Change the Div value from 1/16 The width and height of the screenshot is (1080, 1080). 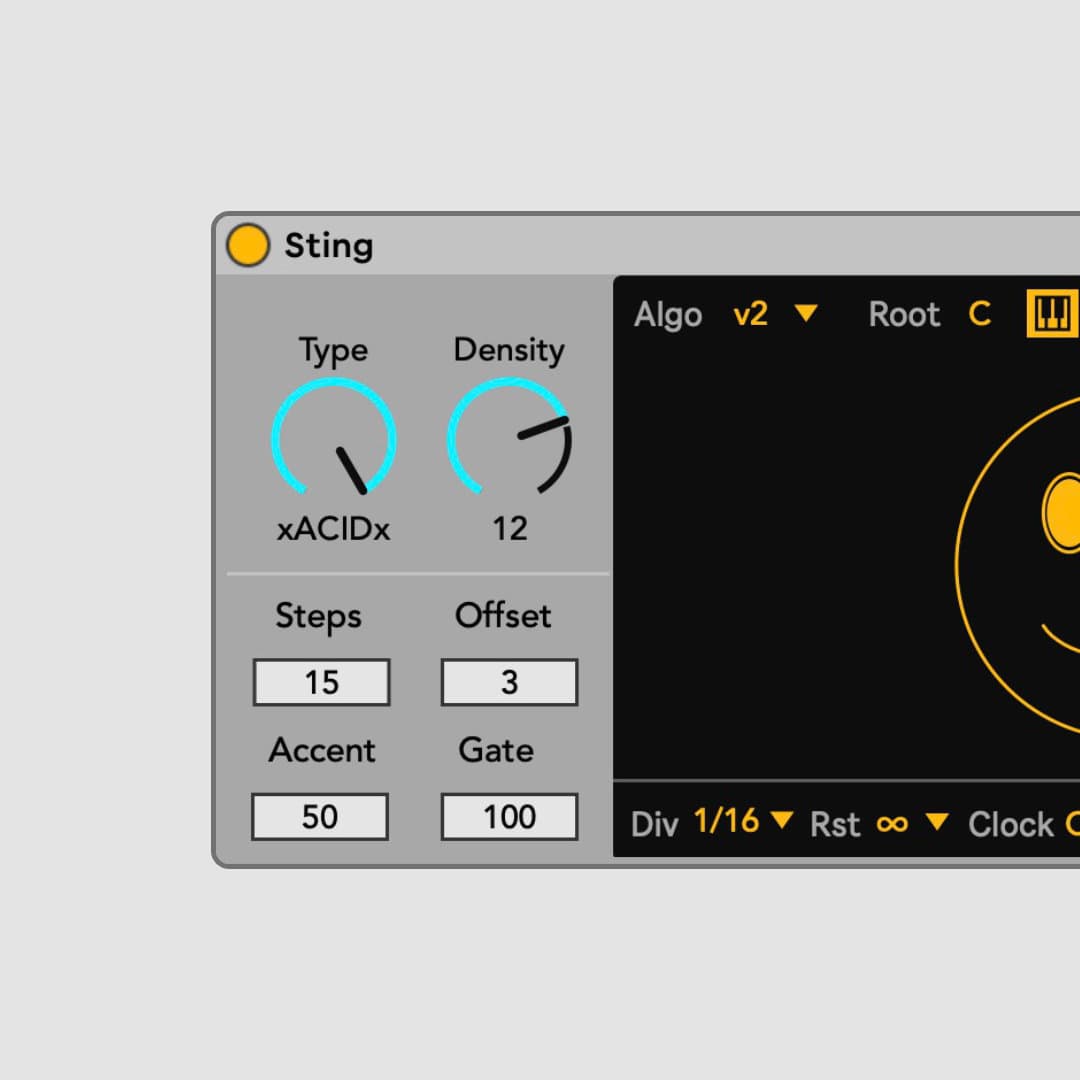pyautogui.click(x=727, y=822)
